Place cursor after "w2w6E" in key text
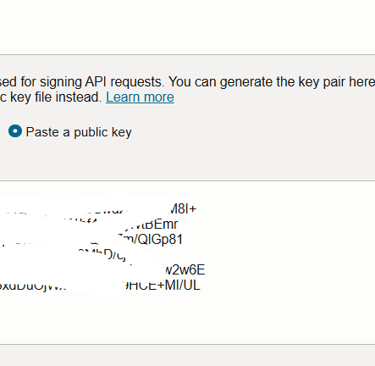Image resolution: width=375 pixels, height=366 pixels. (205, 270)
